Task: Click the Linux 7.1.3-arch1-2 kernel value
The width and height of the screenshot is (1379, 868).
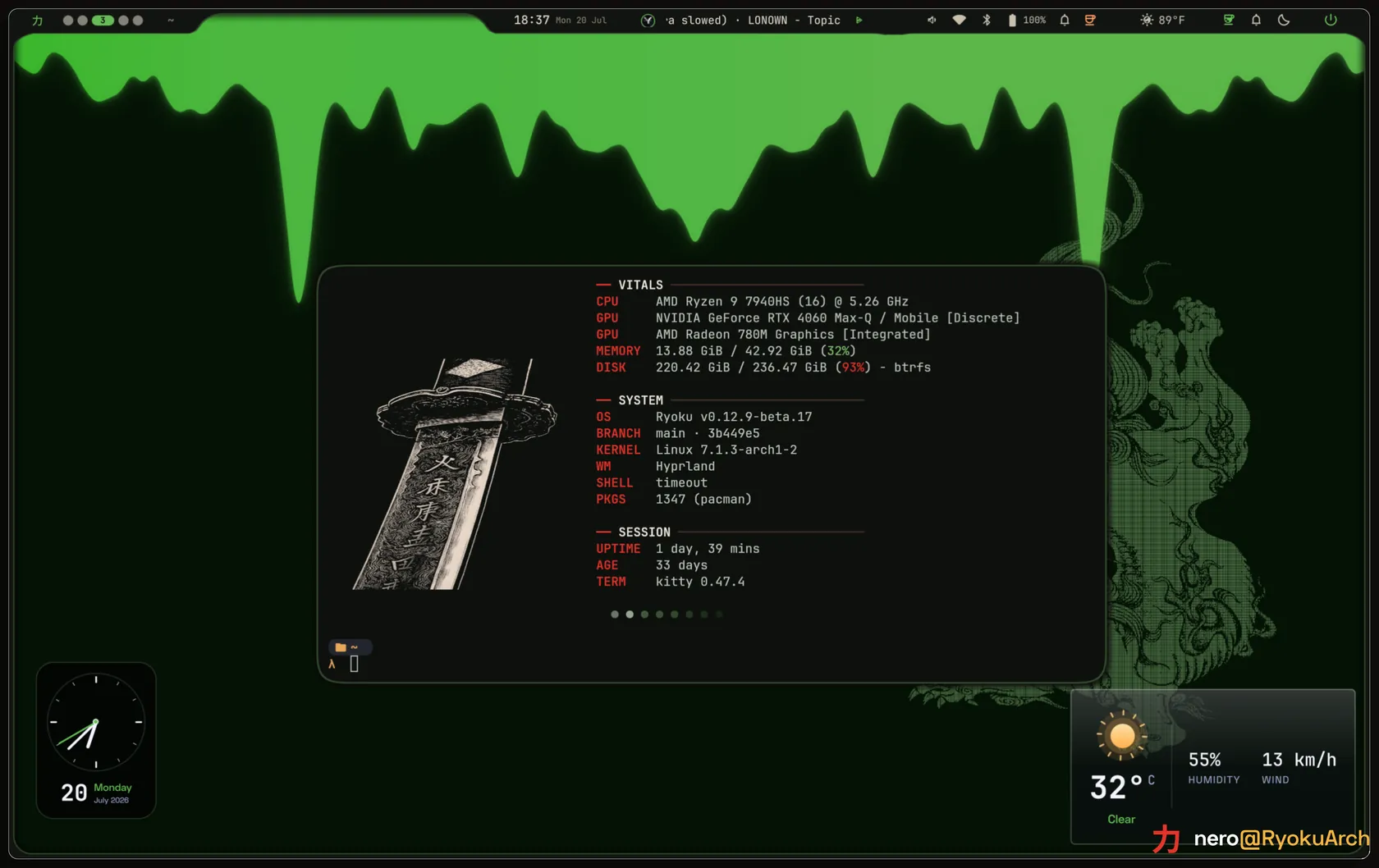Action: 726,450
